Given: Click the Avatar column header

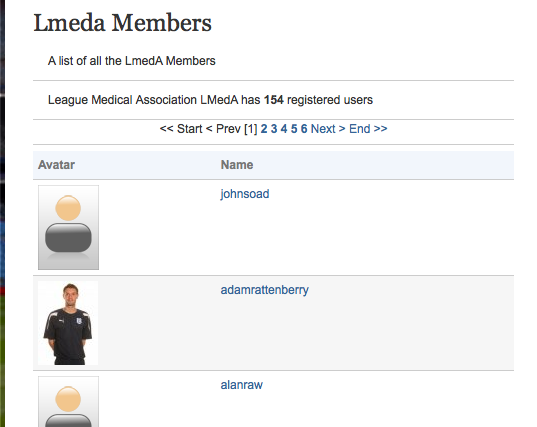Looking at the screenshot, I should click(56, 165).
